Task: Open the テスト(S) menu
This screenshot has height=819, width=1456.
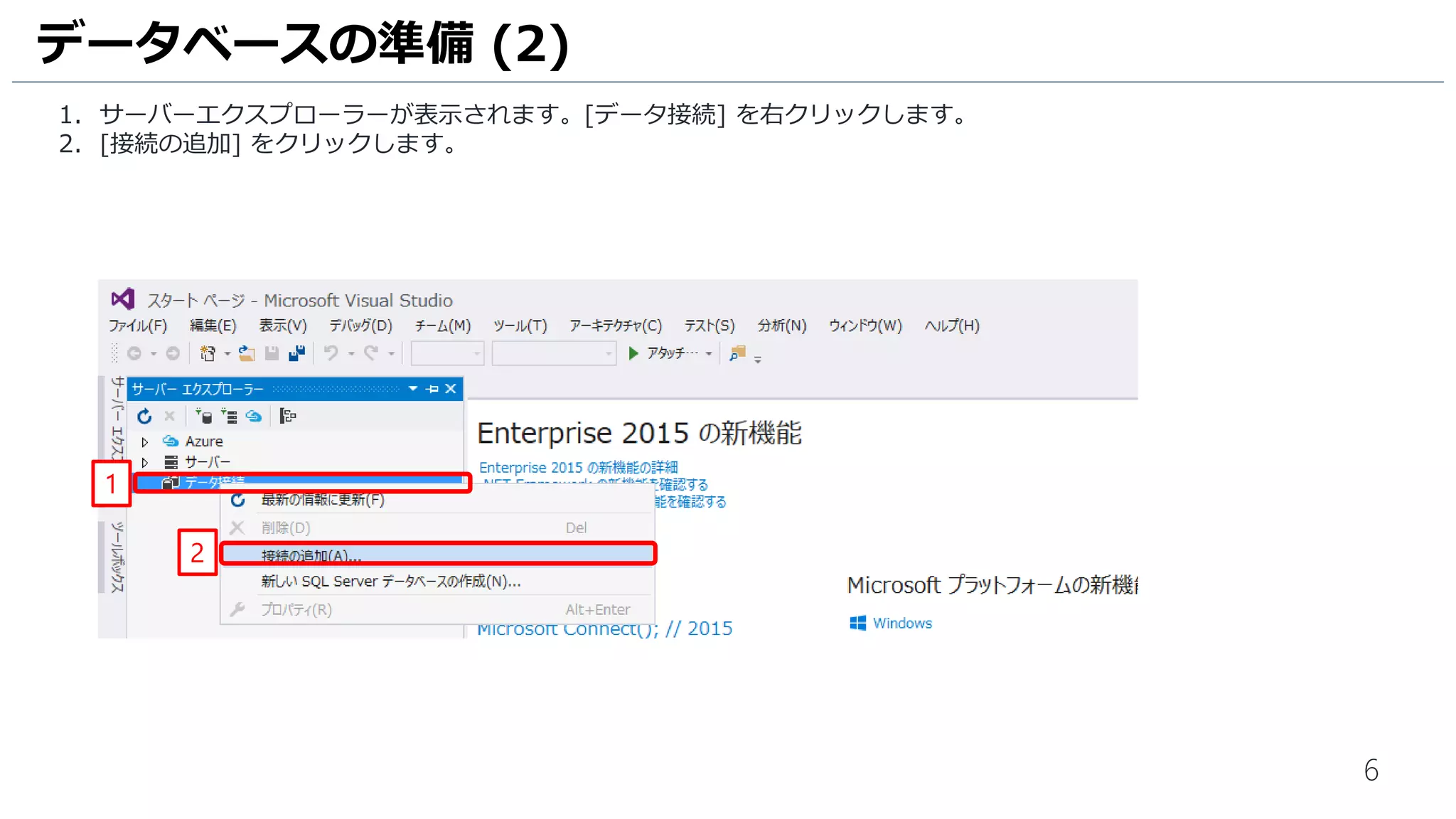Action: [710, 326]
